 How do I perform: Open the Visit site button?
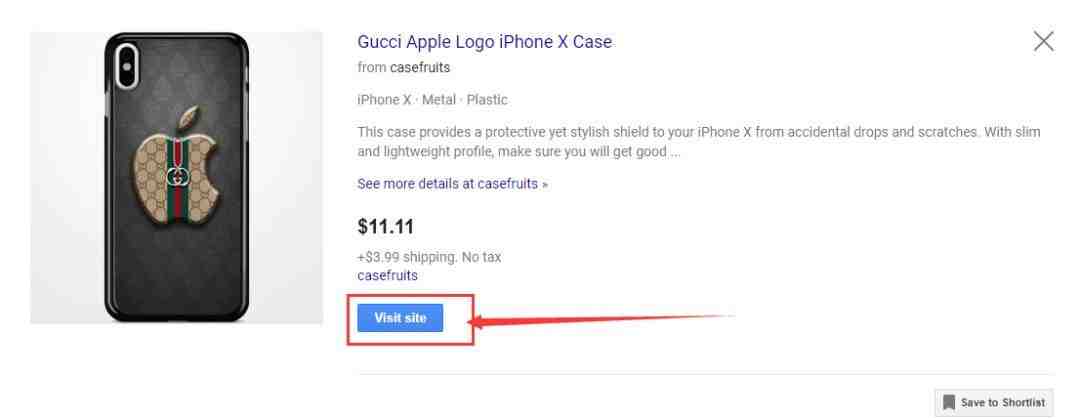tap(400, 318)
